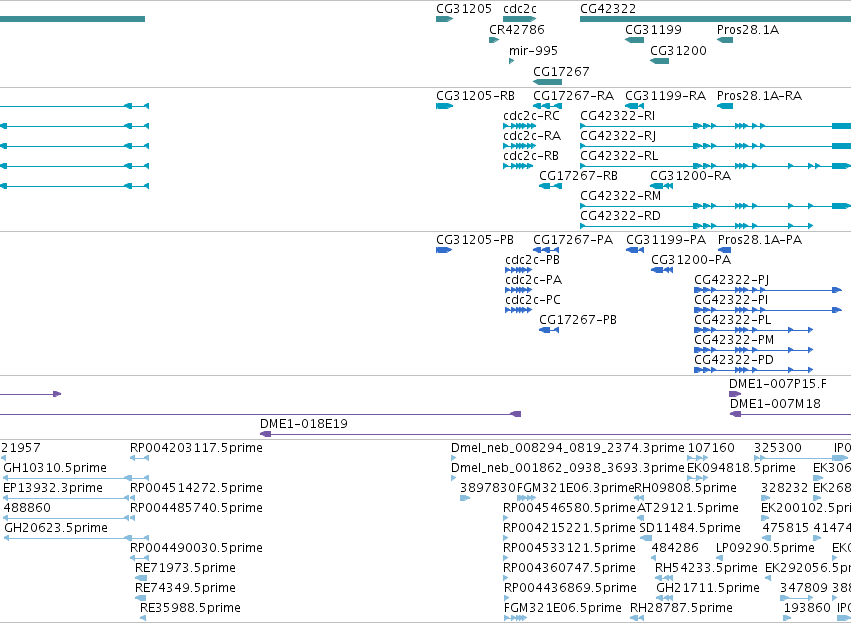Image resolution: width=851 pixels, height=623 pixels.
Task: Click the CG42322 gene label
Action: 608,9
